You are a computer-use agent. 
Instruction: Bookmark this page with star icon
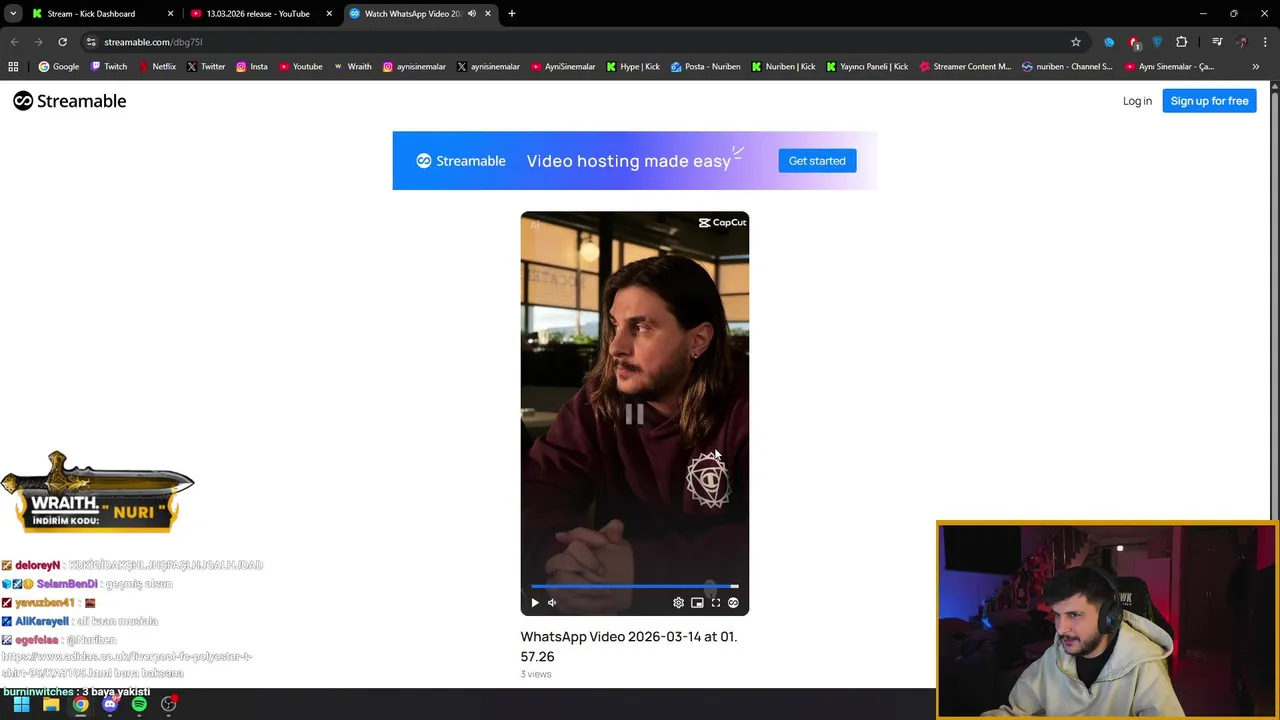[x=1076, y=42]
